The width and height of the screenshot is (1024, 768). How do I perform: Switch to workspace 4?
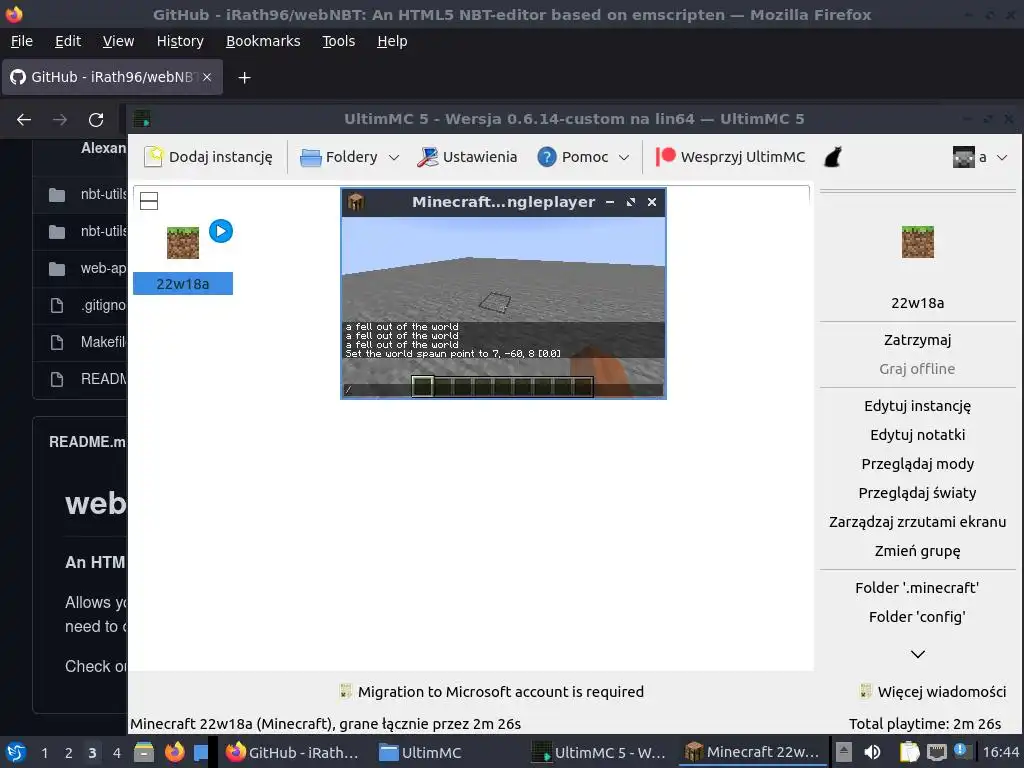[x=116, y=753]
